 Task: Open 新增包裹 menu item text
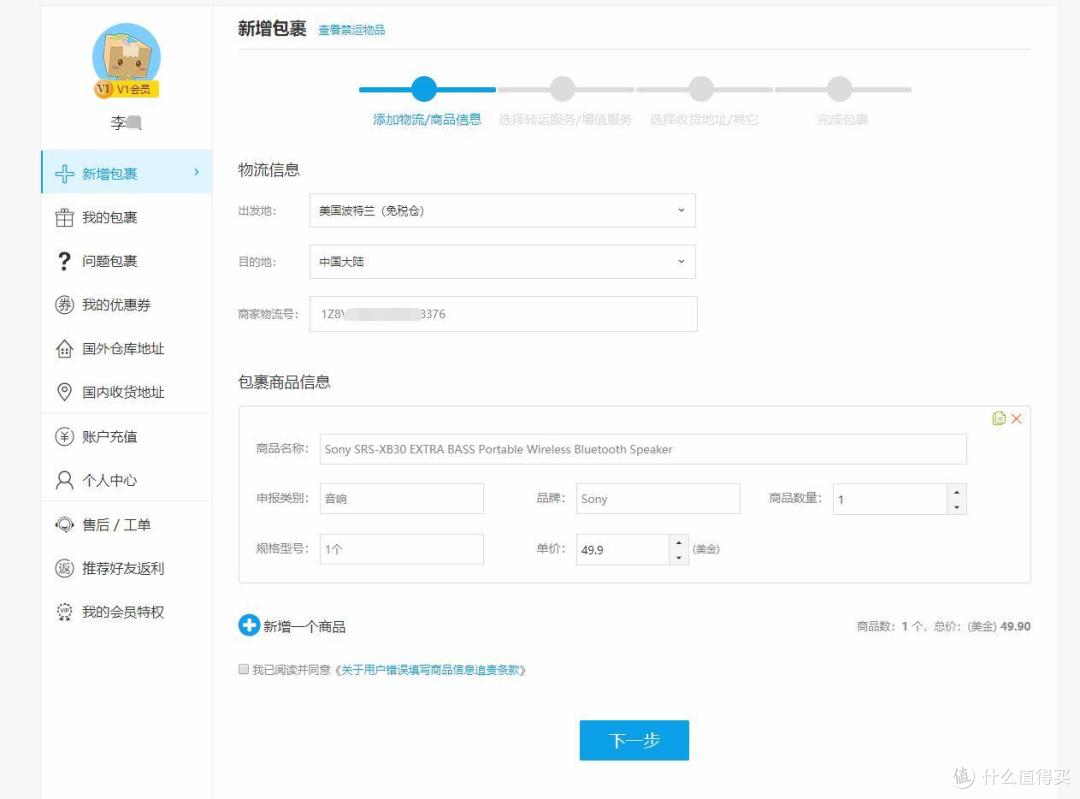(x=110, y=174)
